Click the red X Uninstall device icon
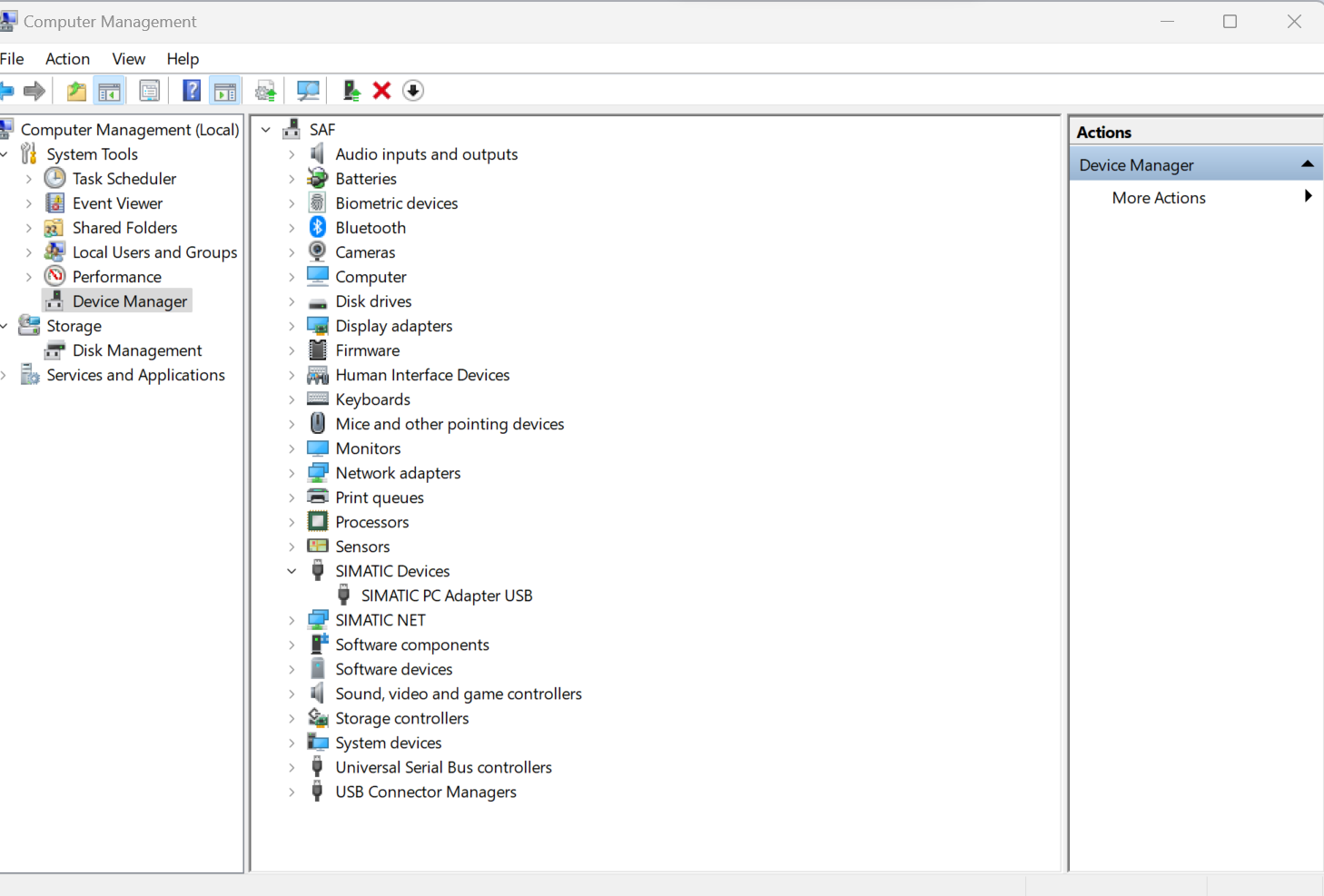The image size is (1324, 896). coord(382,91)
